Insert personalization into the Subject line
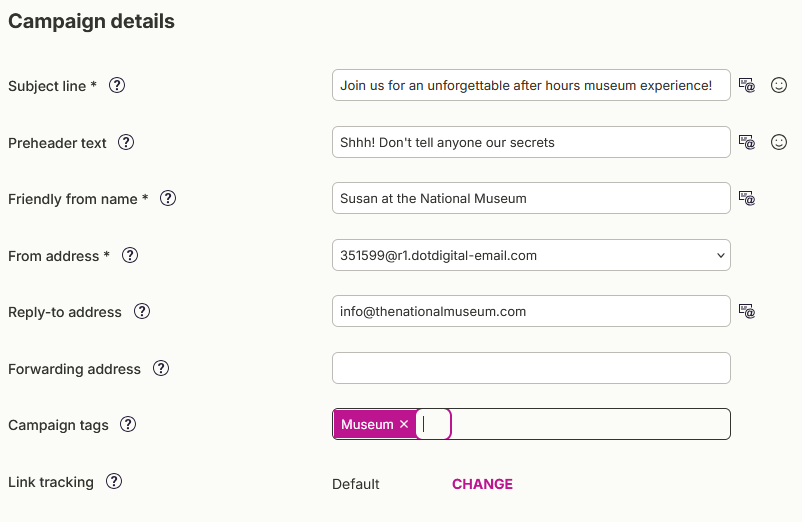This screenshot has width=802, height=522. pyautogui.click(x=747, y=85)
